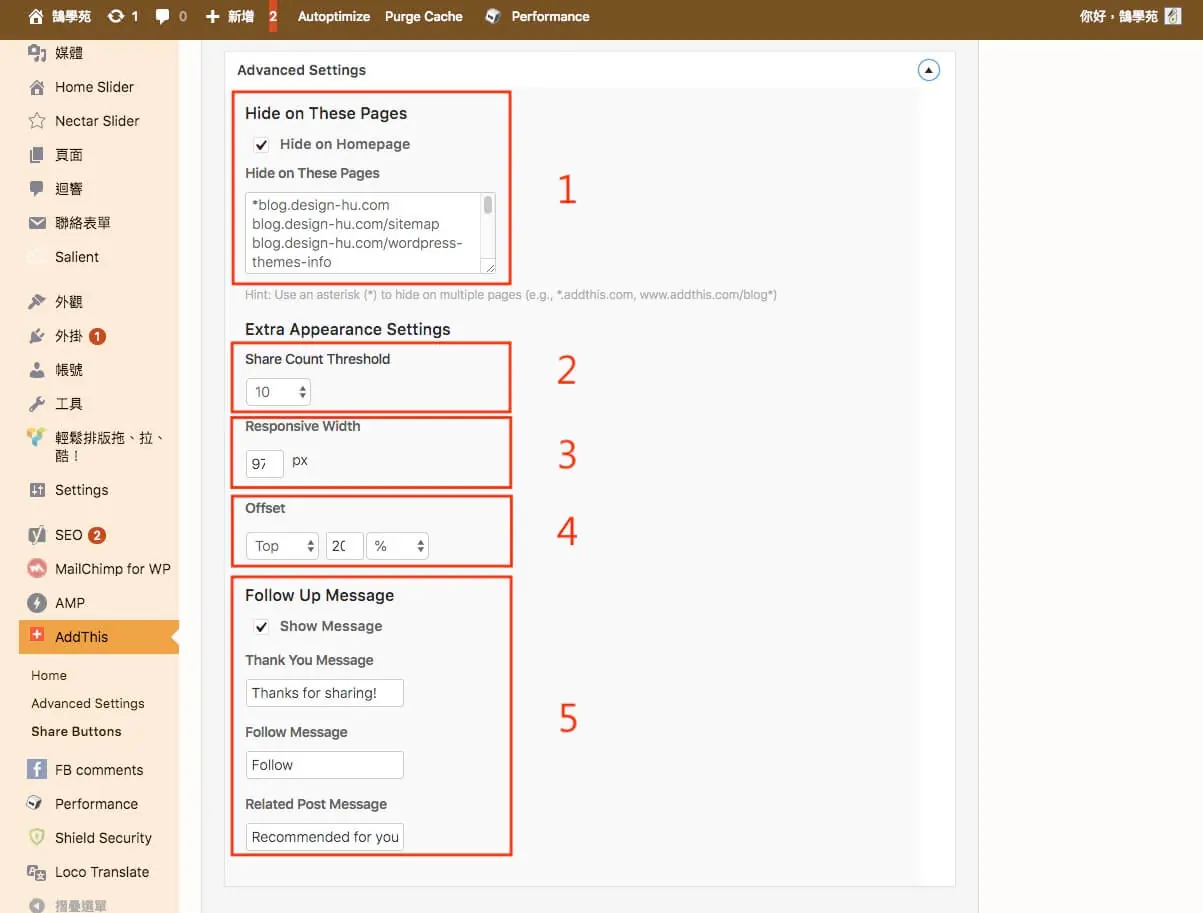Click the Shield Security icon in sidebar

click(x=37, y=838)
